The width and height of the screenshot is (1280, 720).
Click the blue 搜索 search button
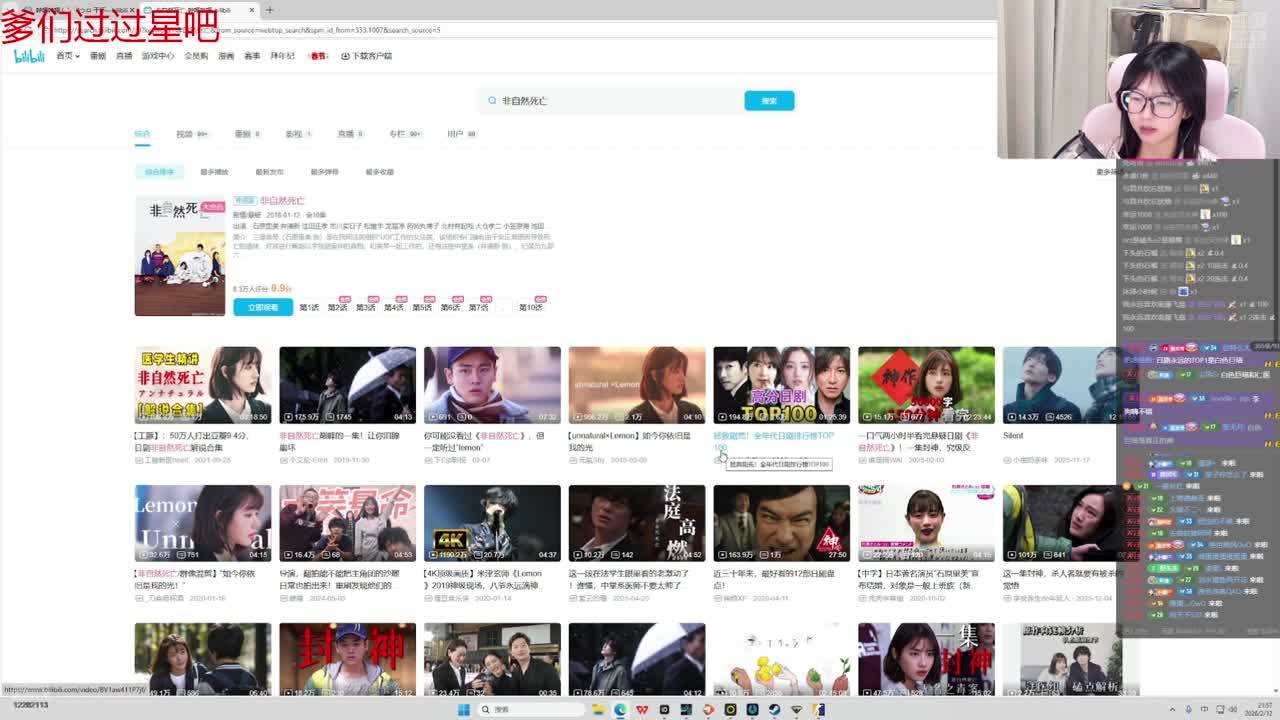[x=769, y=101]
